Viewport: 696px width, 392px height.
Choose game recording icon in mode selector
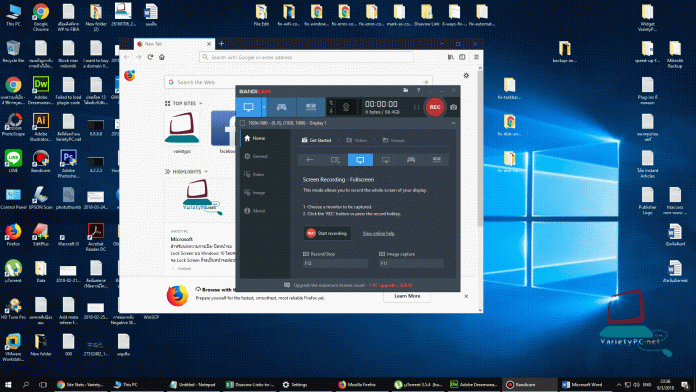pos(411,160)
